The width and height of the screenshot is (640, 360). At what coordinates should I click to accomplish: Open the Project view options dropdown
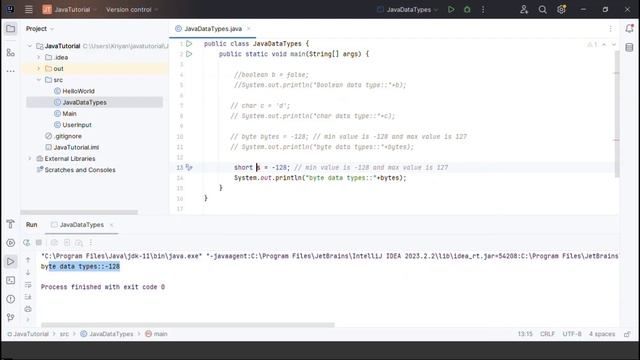coord(40,29)
